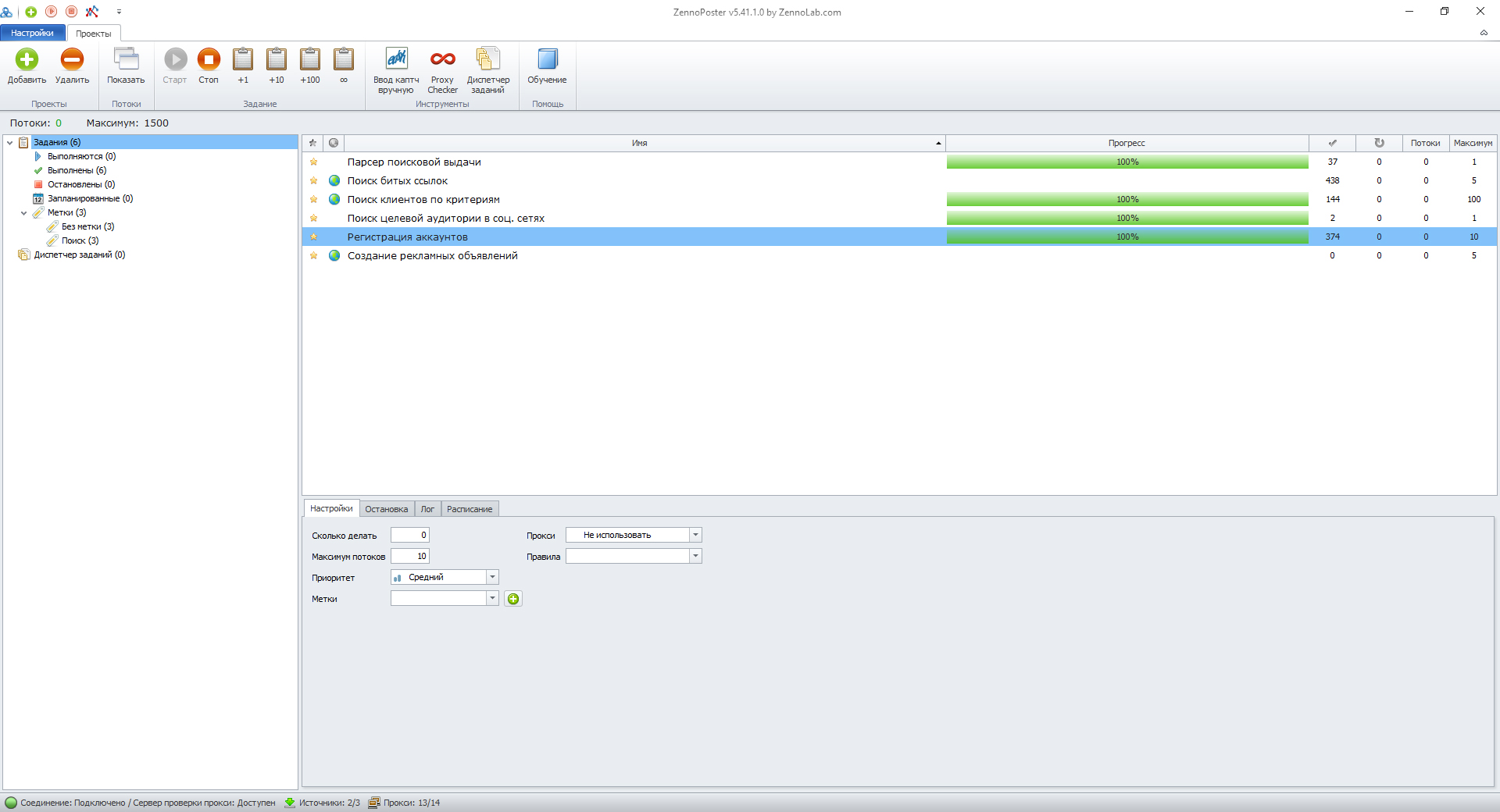Open manual captcha input tool

(x=396, y=60)
